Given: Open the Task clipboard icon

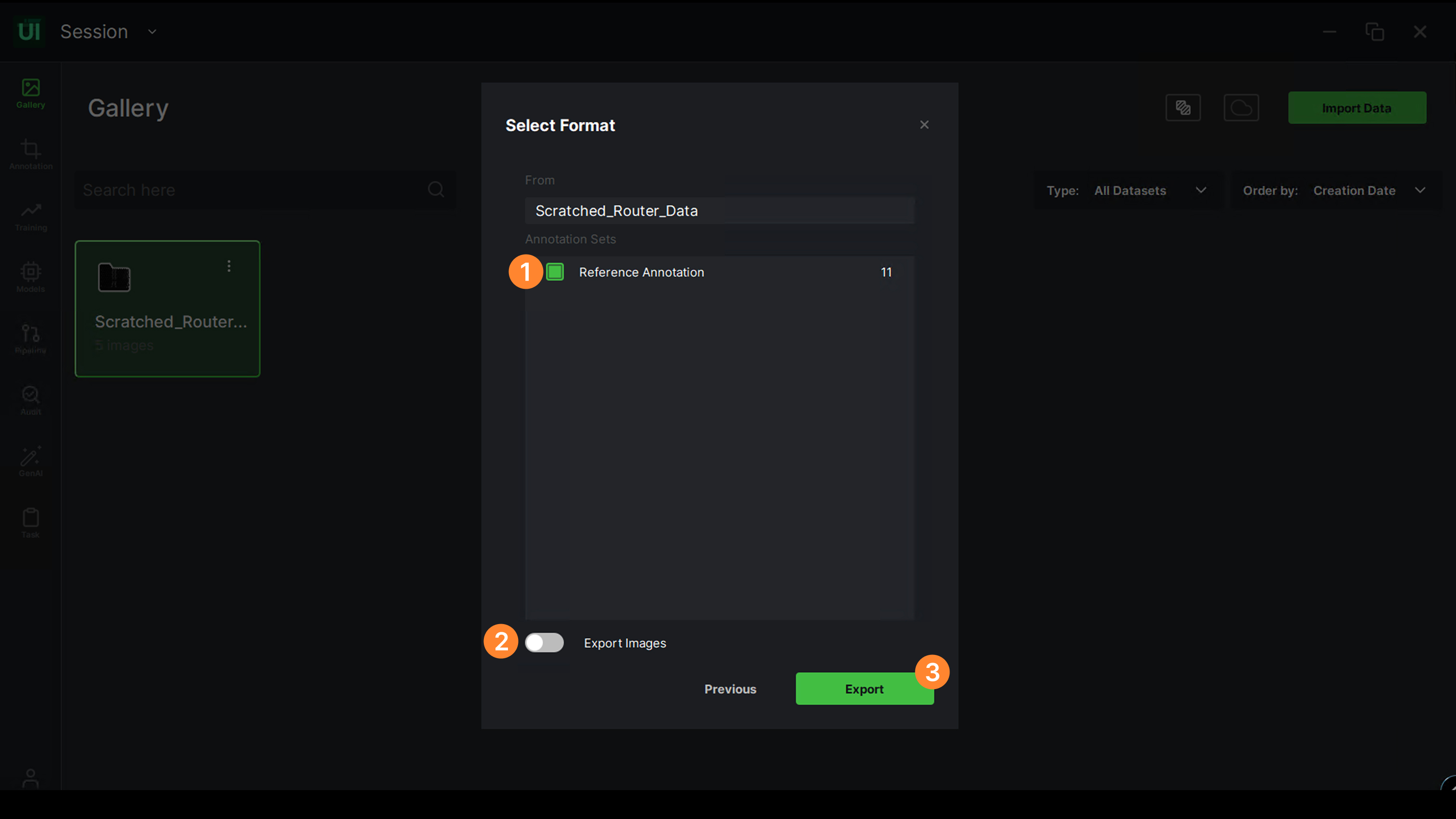Looking at the screenshot, I should coord(30,523).
